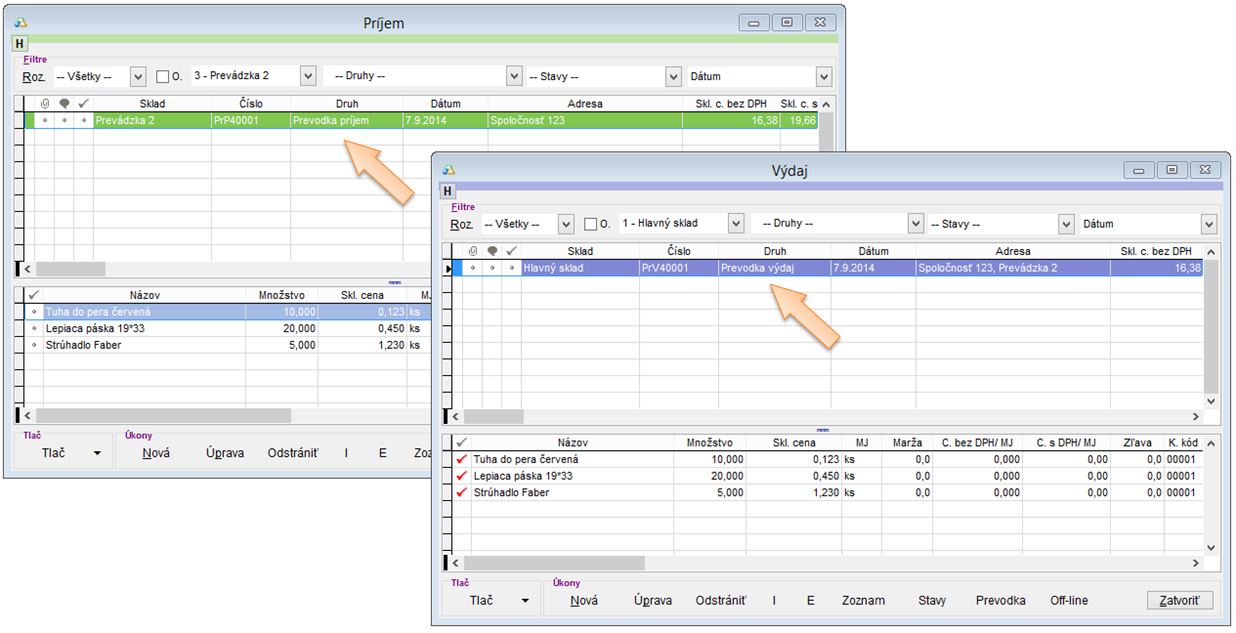The height and width of the screenshot is (633, 1236).
Task: Click the paperclip attachment column icon in Výdaj
Action: pos(472,251)
